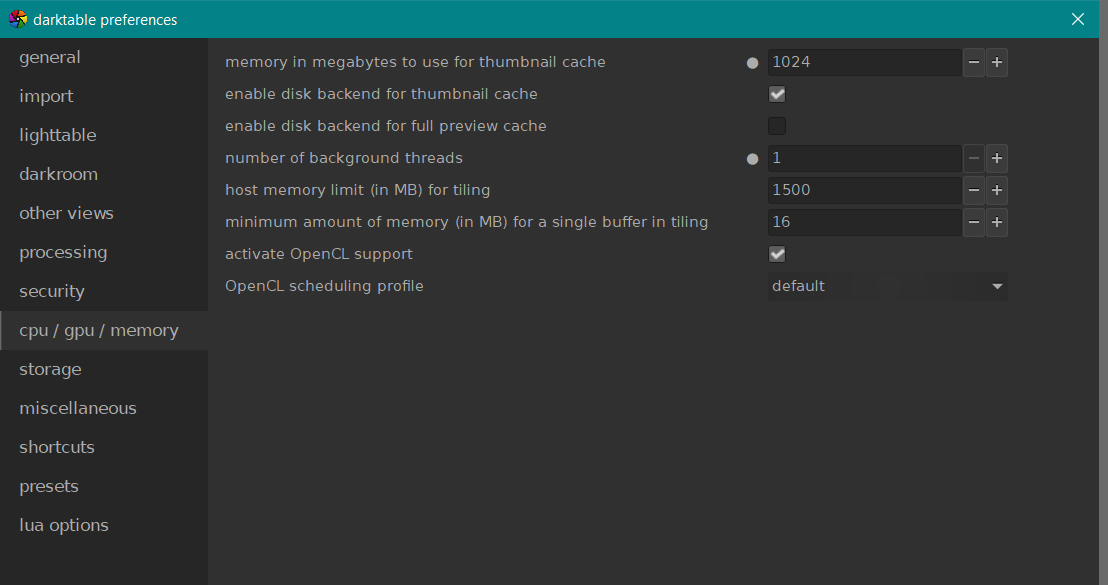Increase minimum single buffer memory plus button
This screenshot has width=1108, height=585.
tap(996, 222)
